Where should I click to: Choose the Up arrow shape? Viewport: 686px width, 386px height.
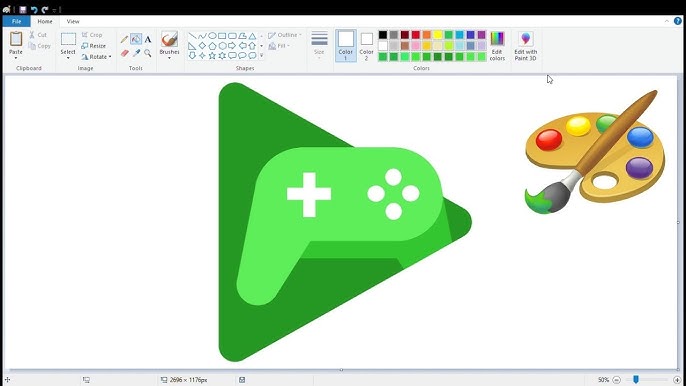[x=252, y=46]
